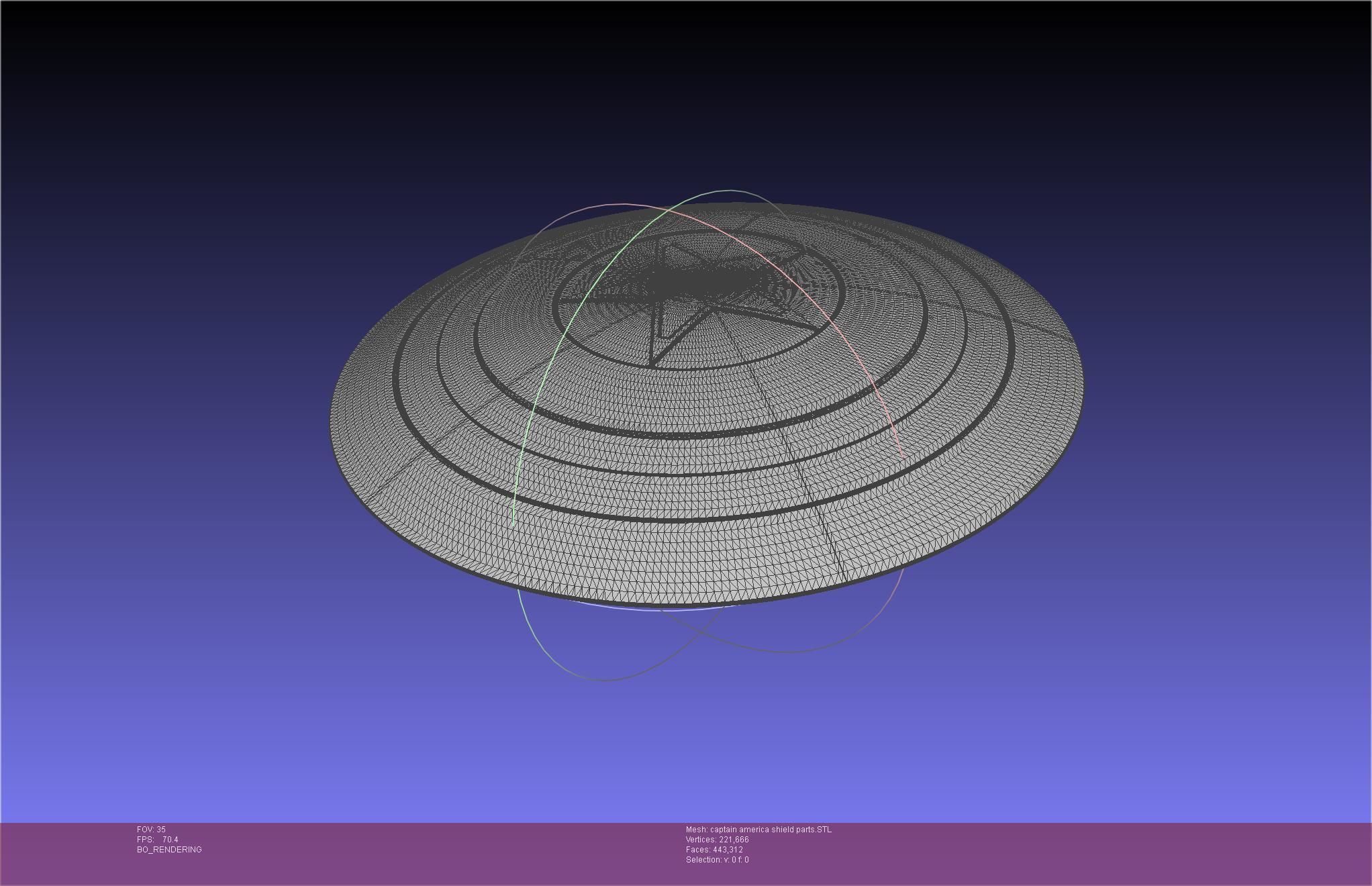Click the Vertices: 221,666 count

click(x=717, y=840)
